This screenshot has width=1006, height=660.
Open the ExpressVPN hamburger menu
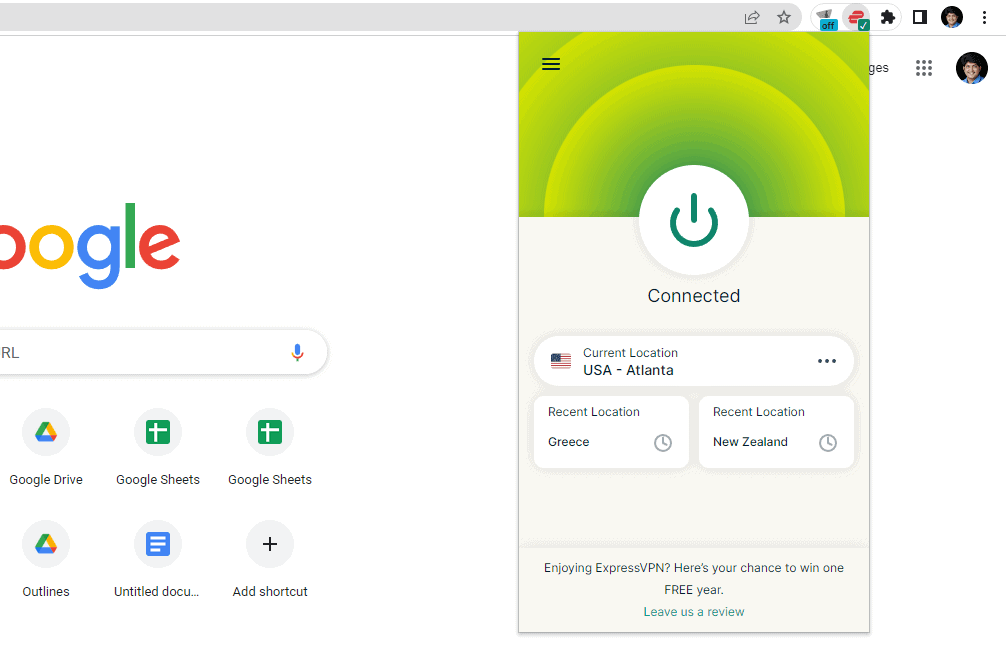(x=551, y=63)
